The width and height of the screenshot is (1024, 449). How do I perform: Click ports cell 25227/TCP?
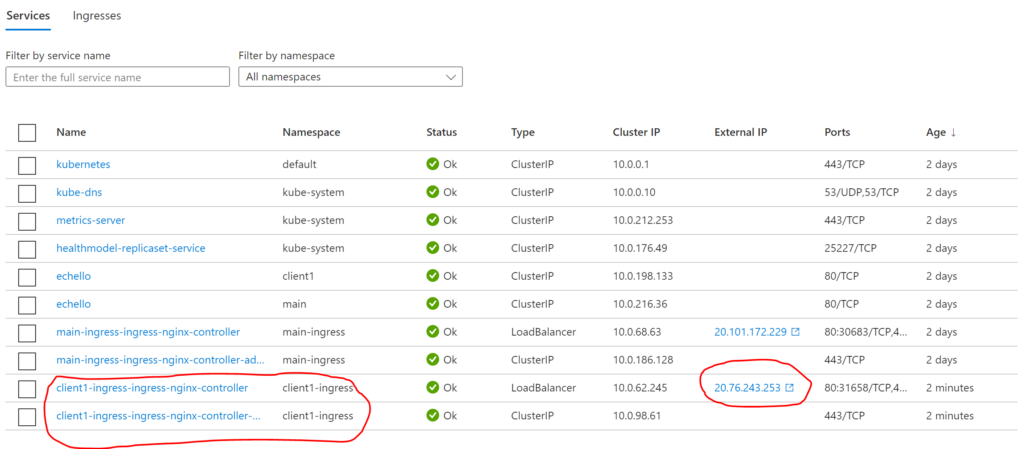click(x=848, y=248)
